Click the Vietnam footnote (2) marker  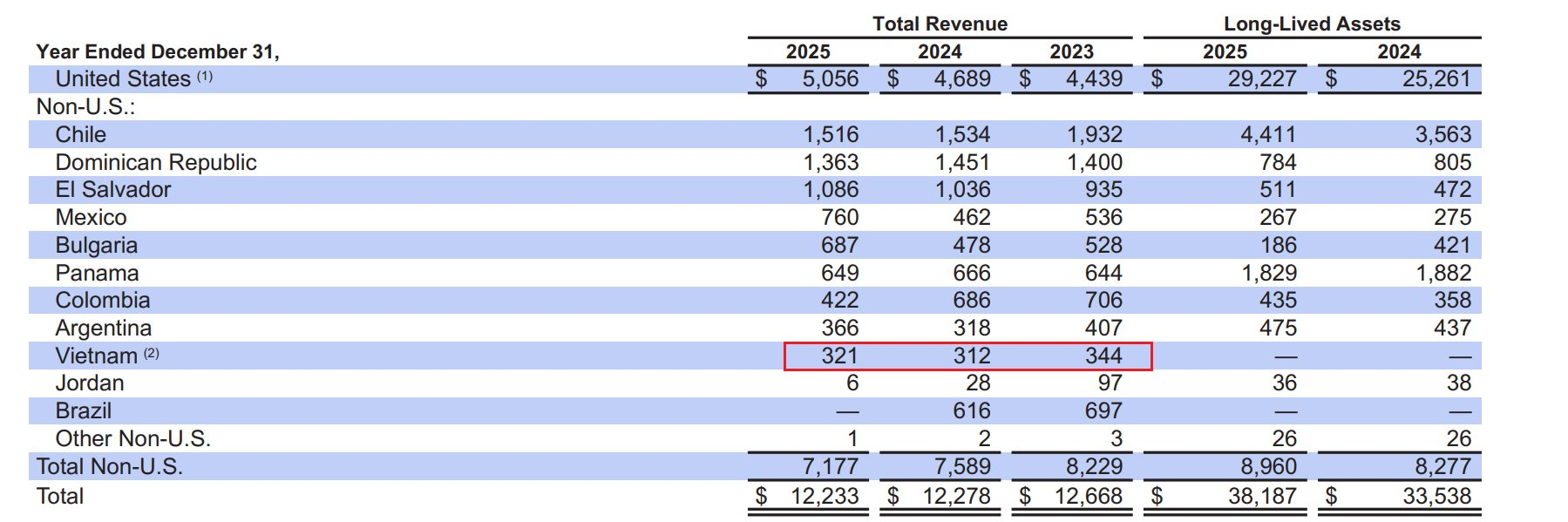point(152,354)
